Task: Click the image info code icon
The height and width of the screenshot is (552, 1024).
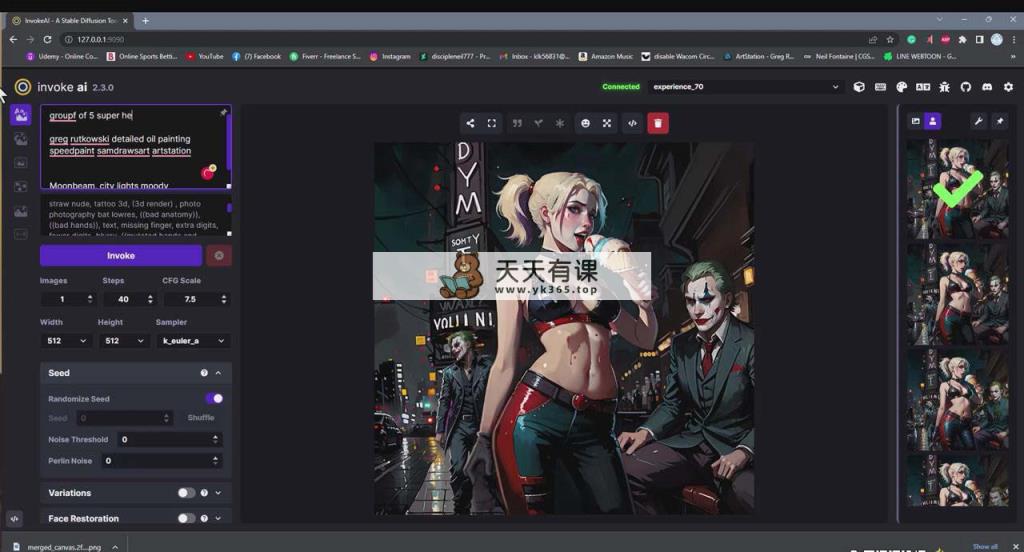Action: [x=632, y=123]
